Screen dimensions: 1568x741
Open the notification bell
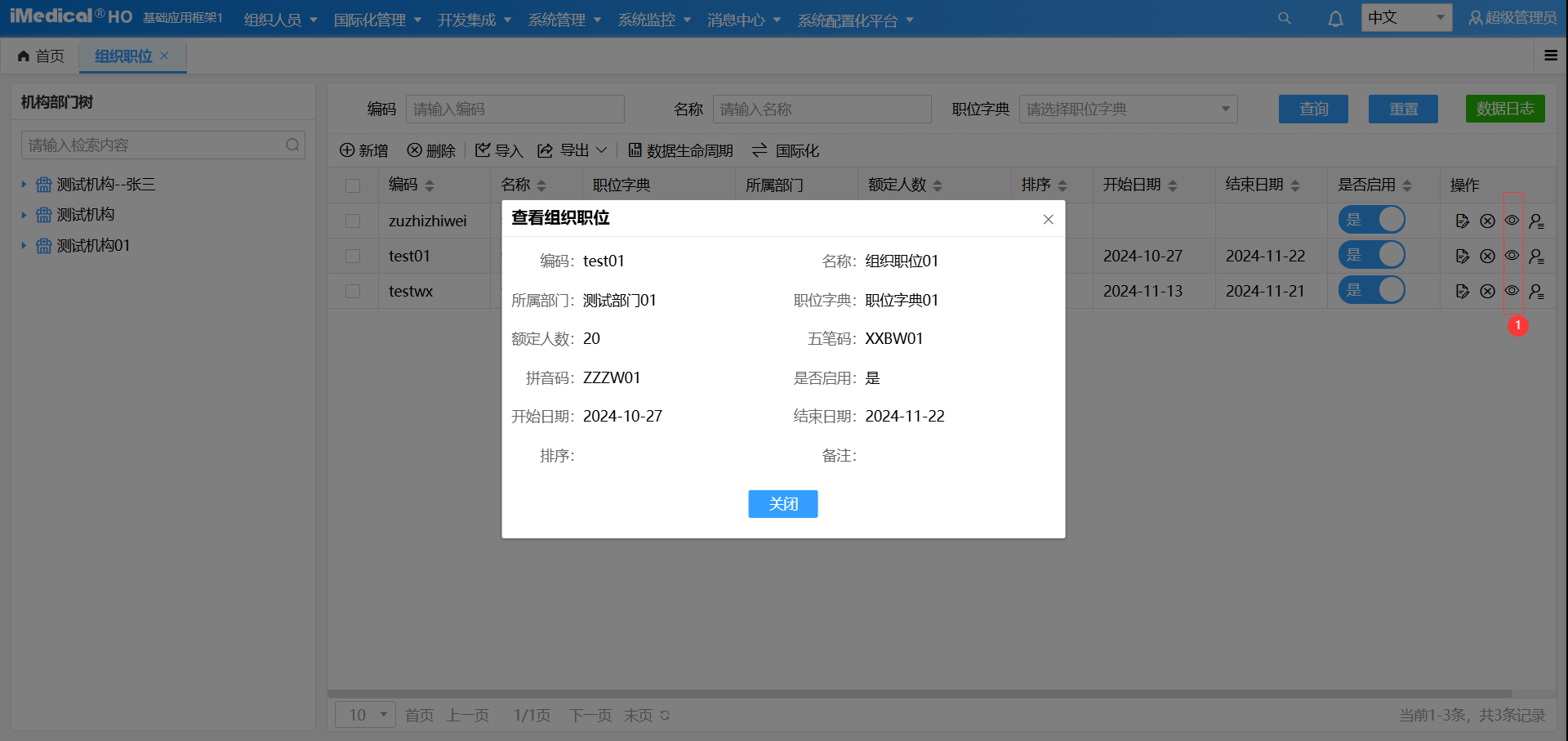(x=1335, y=17)
